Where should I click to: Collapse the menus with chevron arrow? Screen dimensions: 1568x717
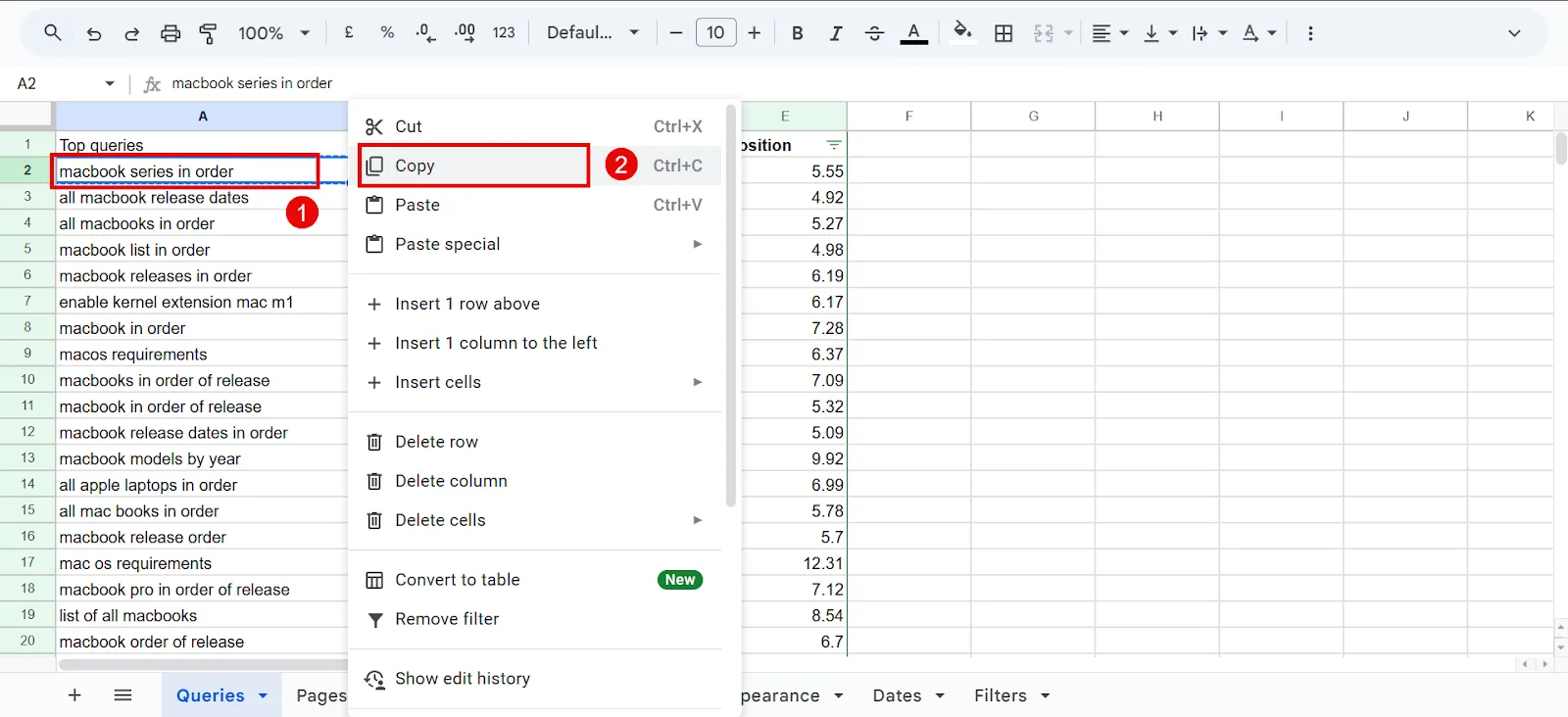(1514, 33)
